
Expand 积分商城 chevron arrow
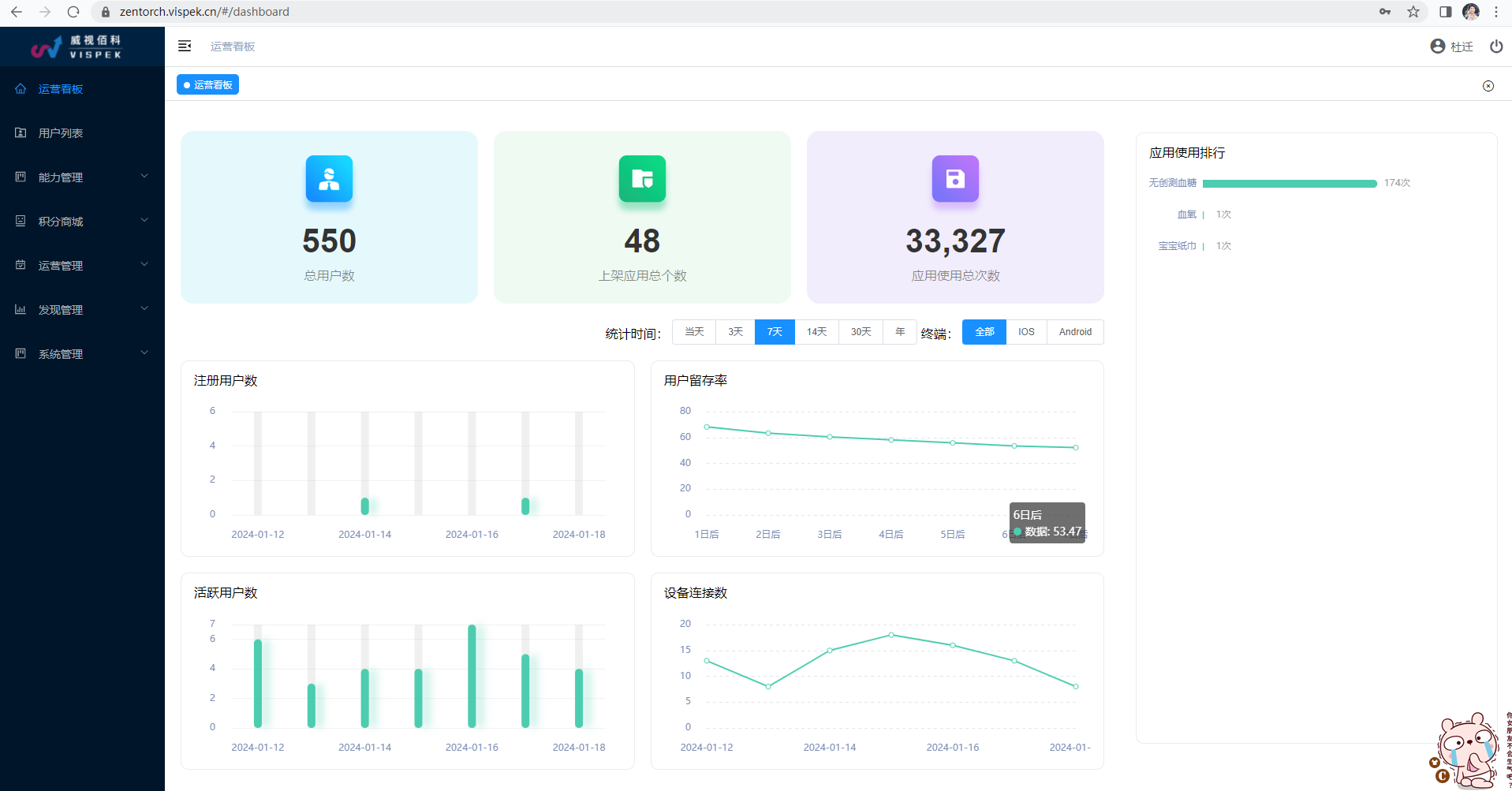click(x=144, y=220)
